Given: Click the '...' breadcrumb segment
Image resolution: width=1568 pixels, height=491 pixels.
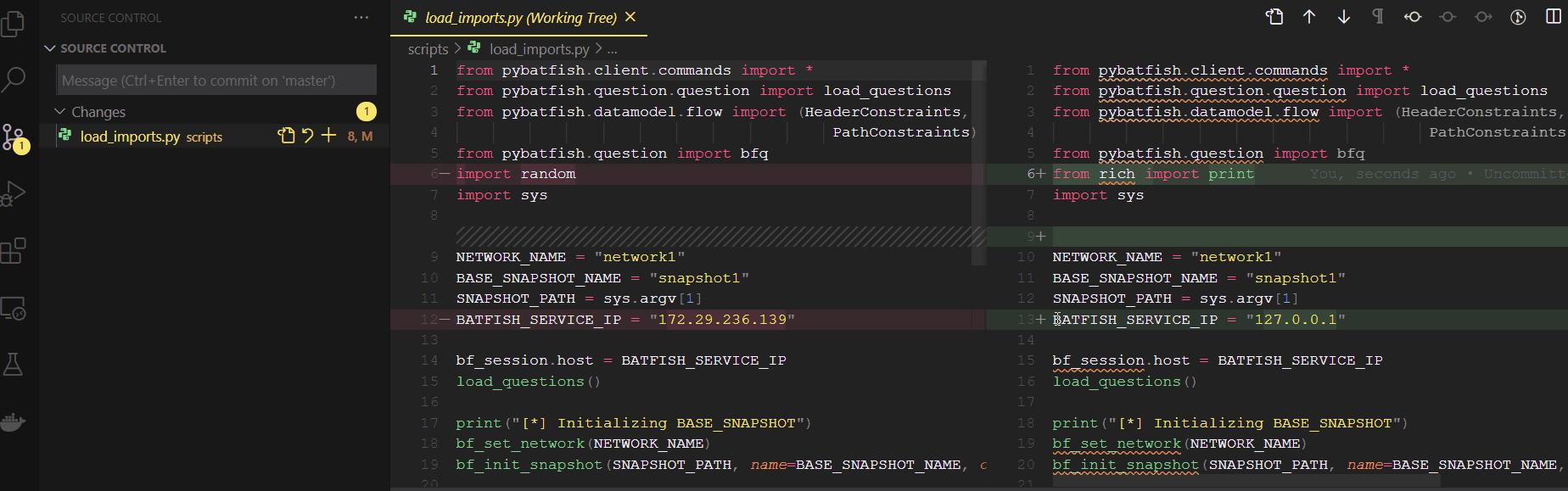Looking at the screenshot, I should coord(612,49).
